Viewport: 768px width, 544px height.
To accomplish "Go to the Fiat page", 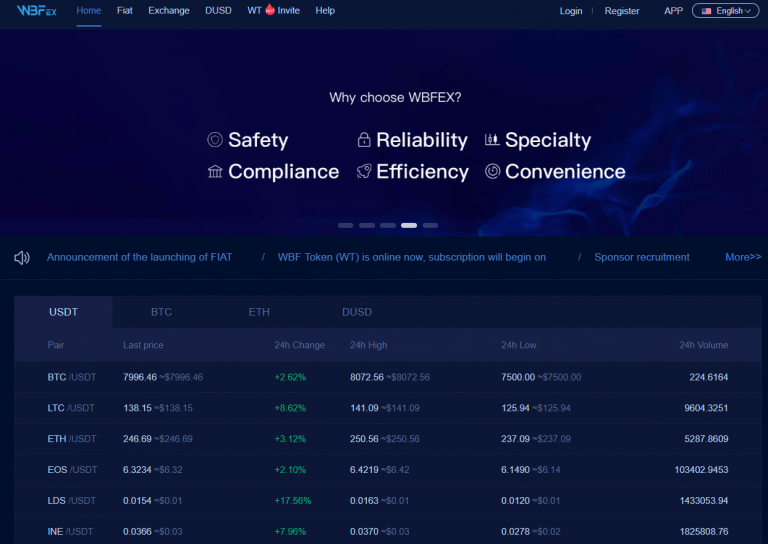I will pos(124,11).
